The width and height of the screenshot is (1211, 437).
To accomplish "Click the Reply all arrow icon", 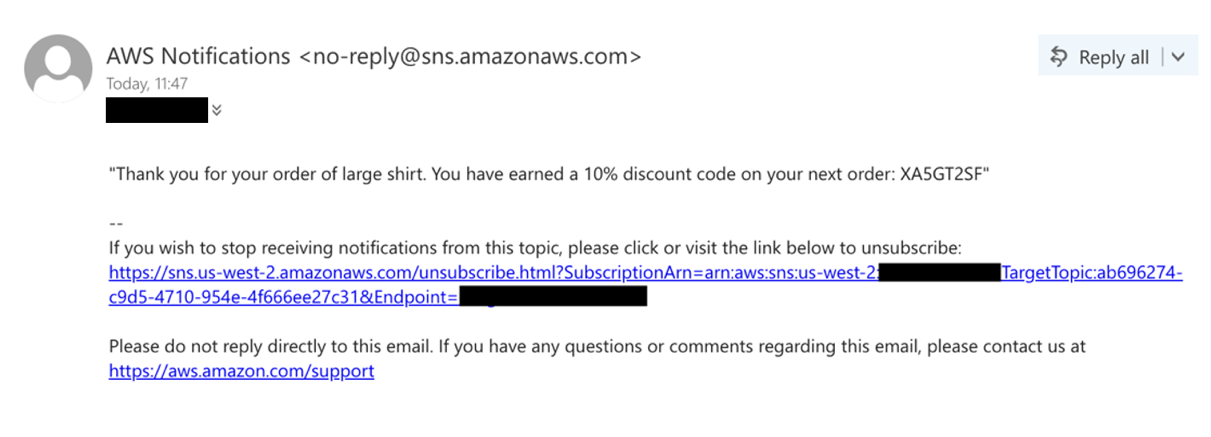I will coord(1059,57).
